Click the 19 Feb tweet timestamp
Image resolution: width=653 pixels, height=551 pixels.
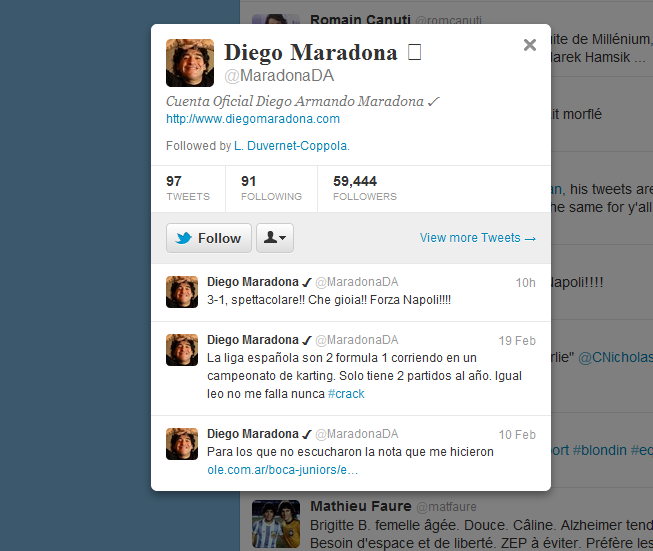coord(517,341)
